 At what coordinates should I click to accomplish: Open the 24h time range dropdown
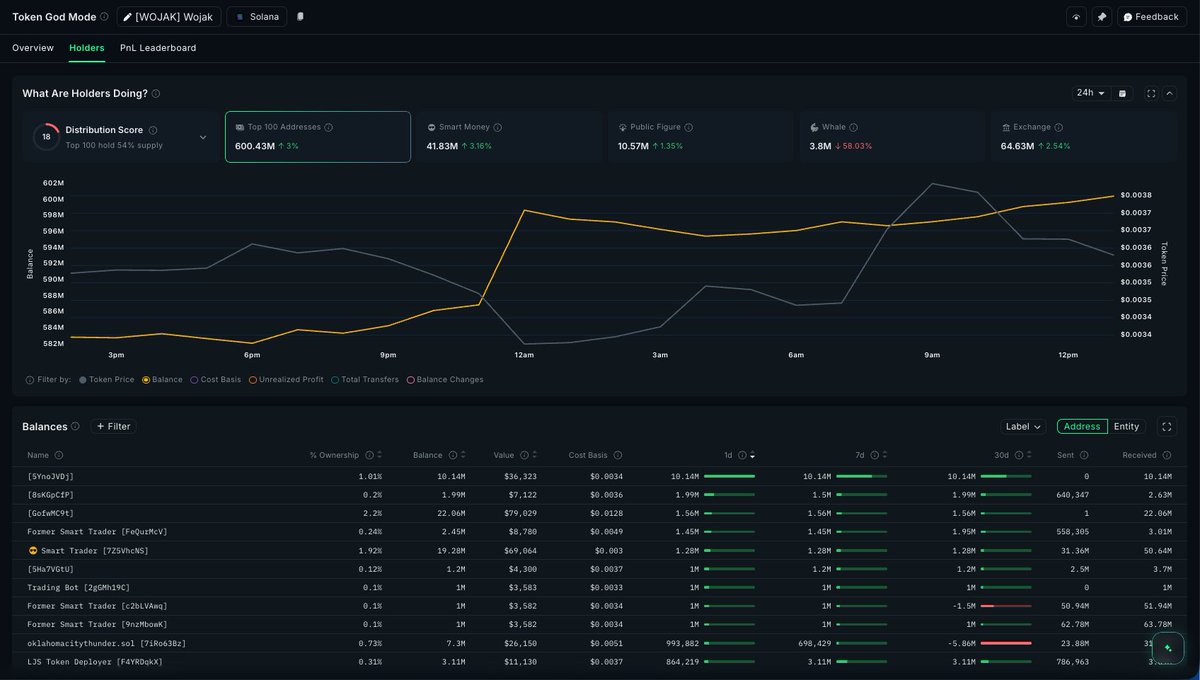[1090, 93]
